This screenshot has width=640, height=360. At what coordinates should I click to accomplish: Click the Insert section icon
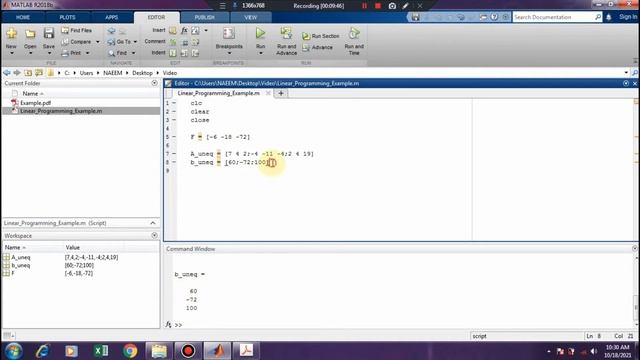(x=173, y=31)
